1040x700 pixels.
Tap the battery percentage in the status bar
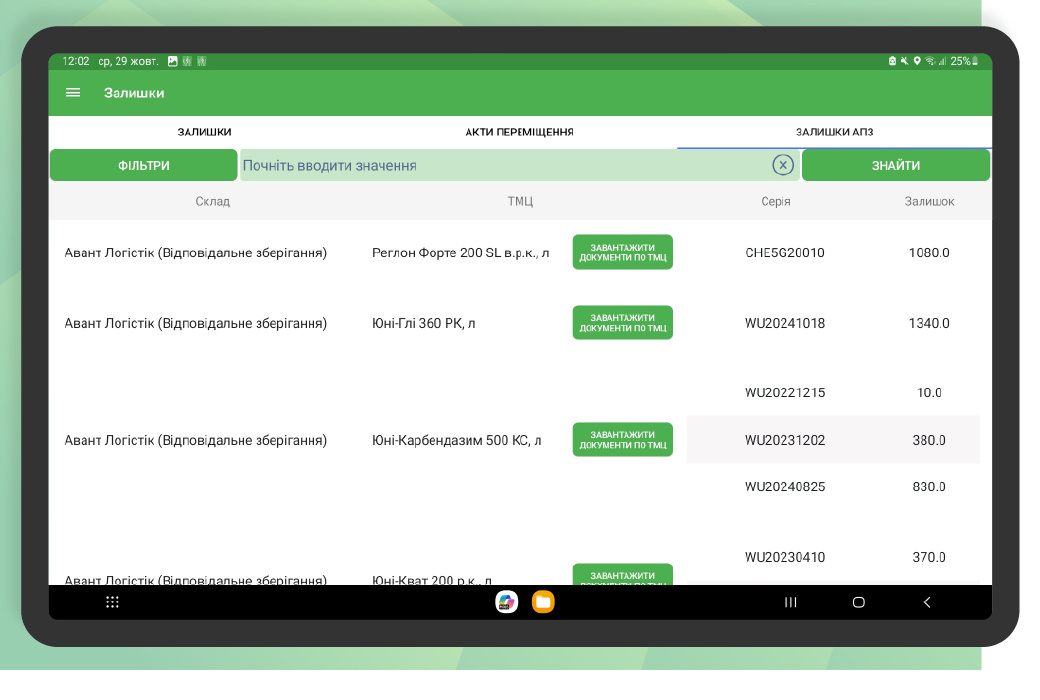963,61
